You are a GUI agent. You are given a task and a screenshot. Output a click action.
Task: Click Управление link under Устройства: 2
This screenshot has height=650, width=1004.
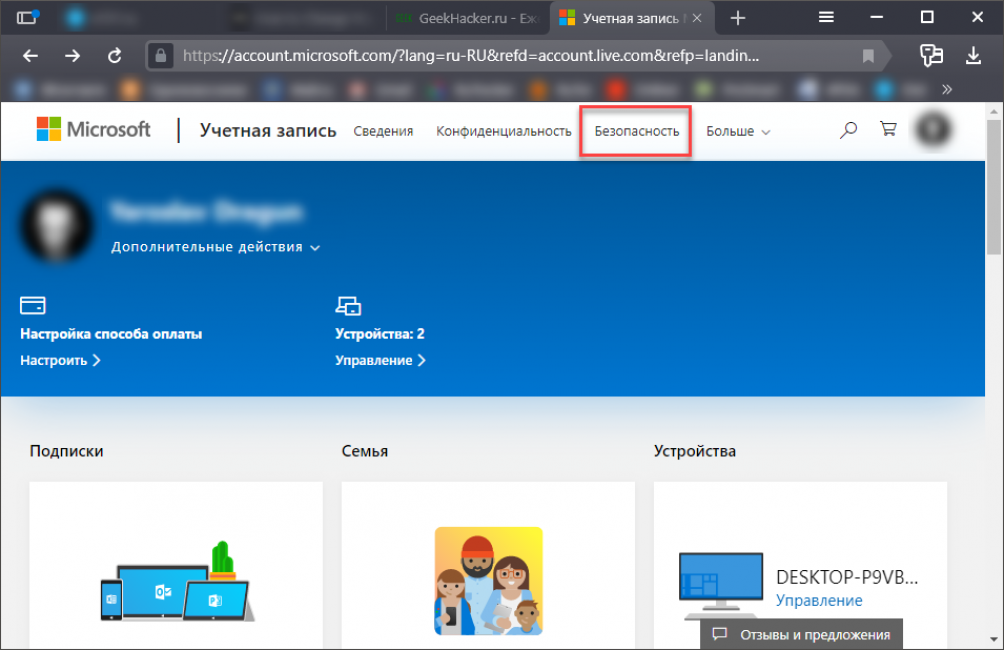(x=380, y=360)
